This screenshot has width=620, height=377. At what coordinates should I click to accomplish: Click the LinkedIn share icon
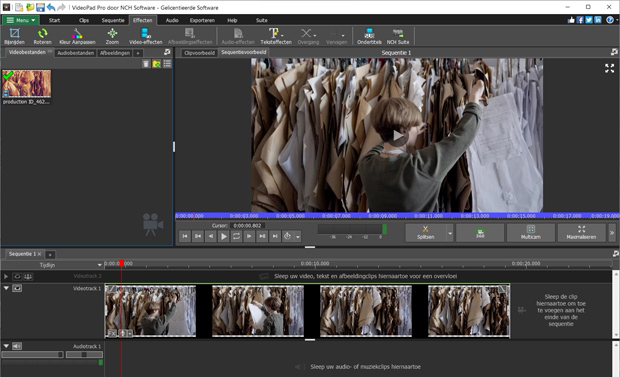[x=598, y=20]
